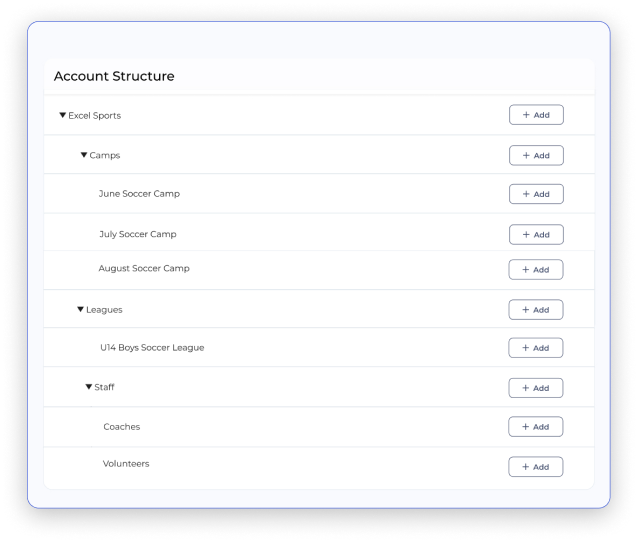Add to June Soccer Camp
The height and width of the screenshot is (542, 638).
(x=536, y=194)
